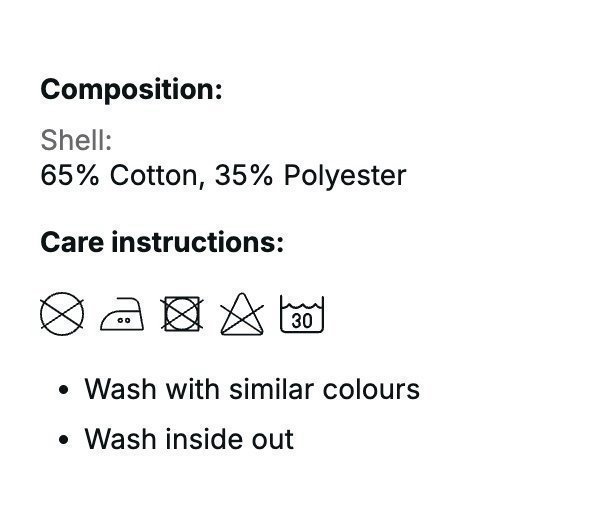
Task: Click the bullet before 'Wash inside out'
Action: pos(64,440)
